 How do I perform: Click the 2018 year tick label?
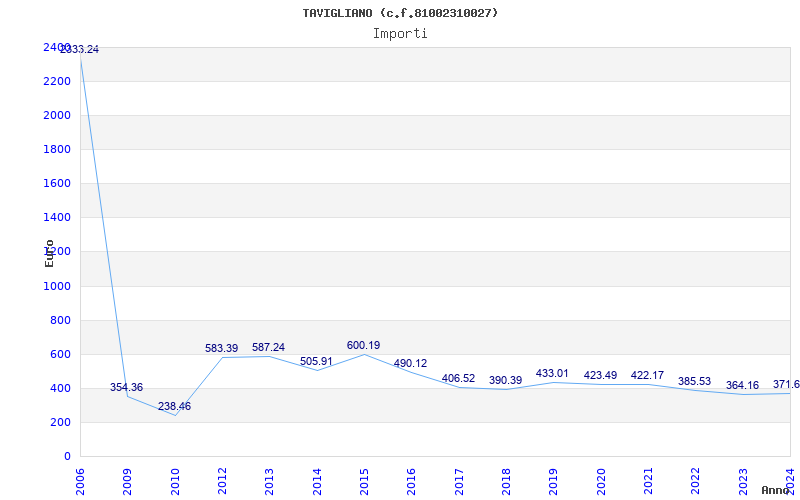tap(506, 482)
